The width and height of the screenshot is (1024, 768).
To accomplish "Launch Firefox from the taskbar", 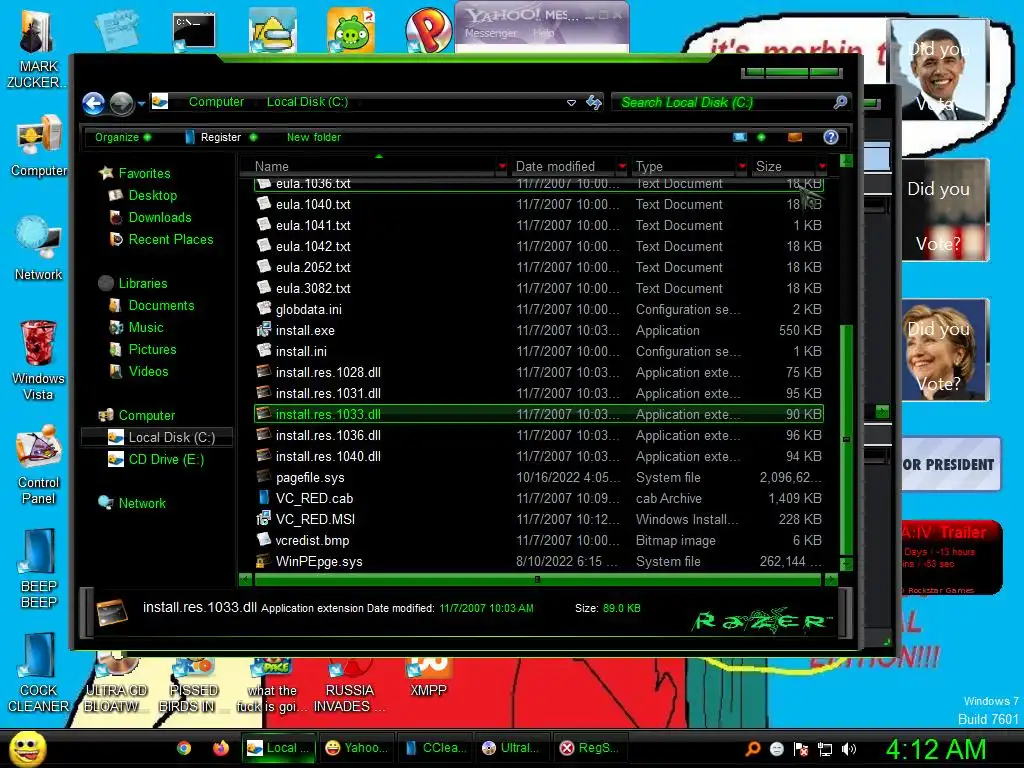I will tap(221, 748).
